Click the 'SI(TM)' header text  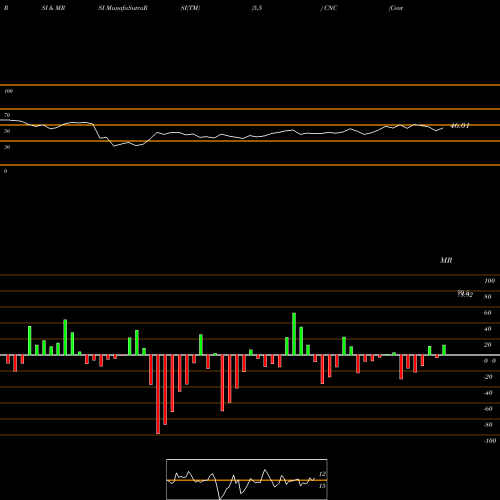[190, 8]
